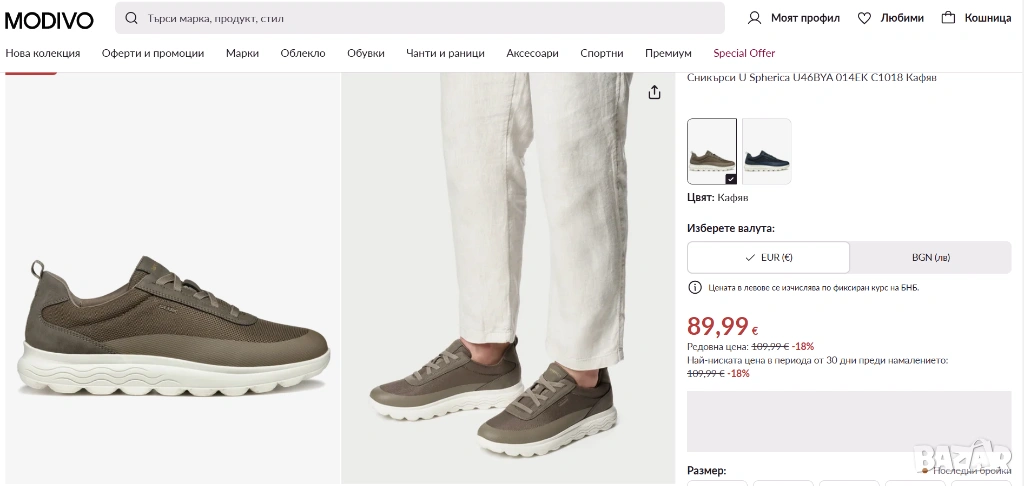Switch currency to BGN (лв)
This screenshot has height=486, width=1024.
pyautogui.click(x=930, y=257)
